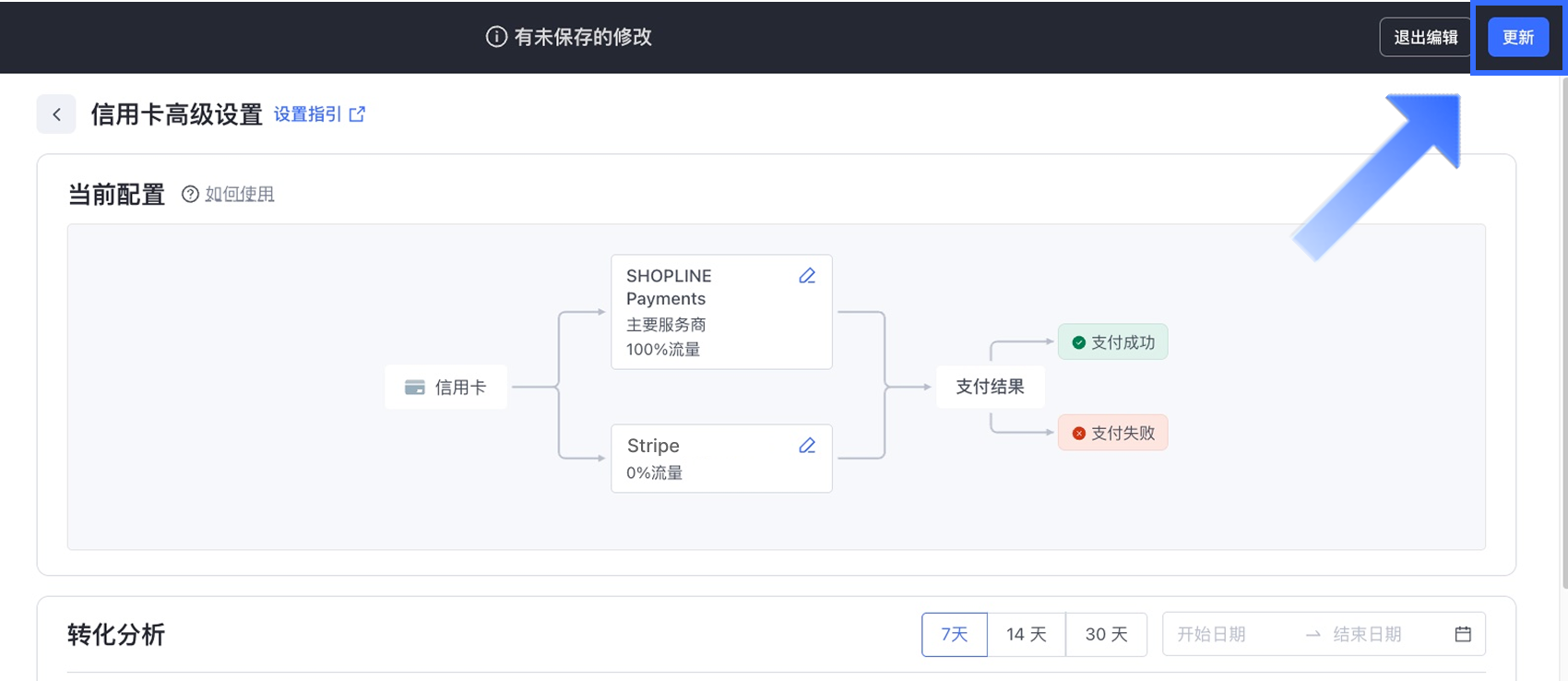Click the 如何使用 help text
This screenshot has width=1568, height=681.
240,194
